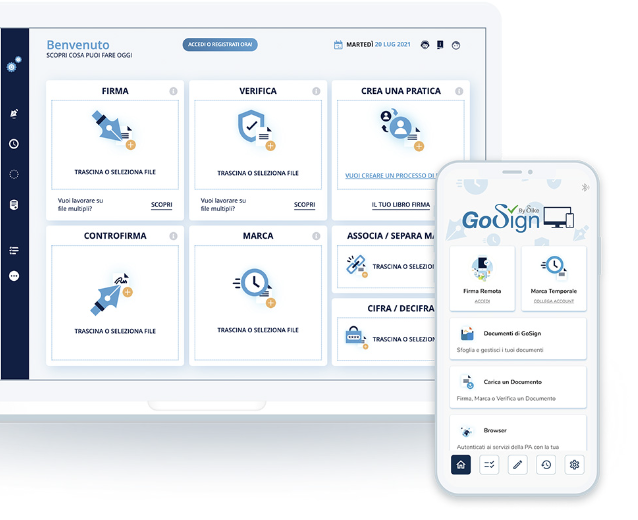Select checklist tab in phone bottom bar
This screenshot has width=638, height=520.
tap(489, 465)
